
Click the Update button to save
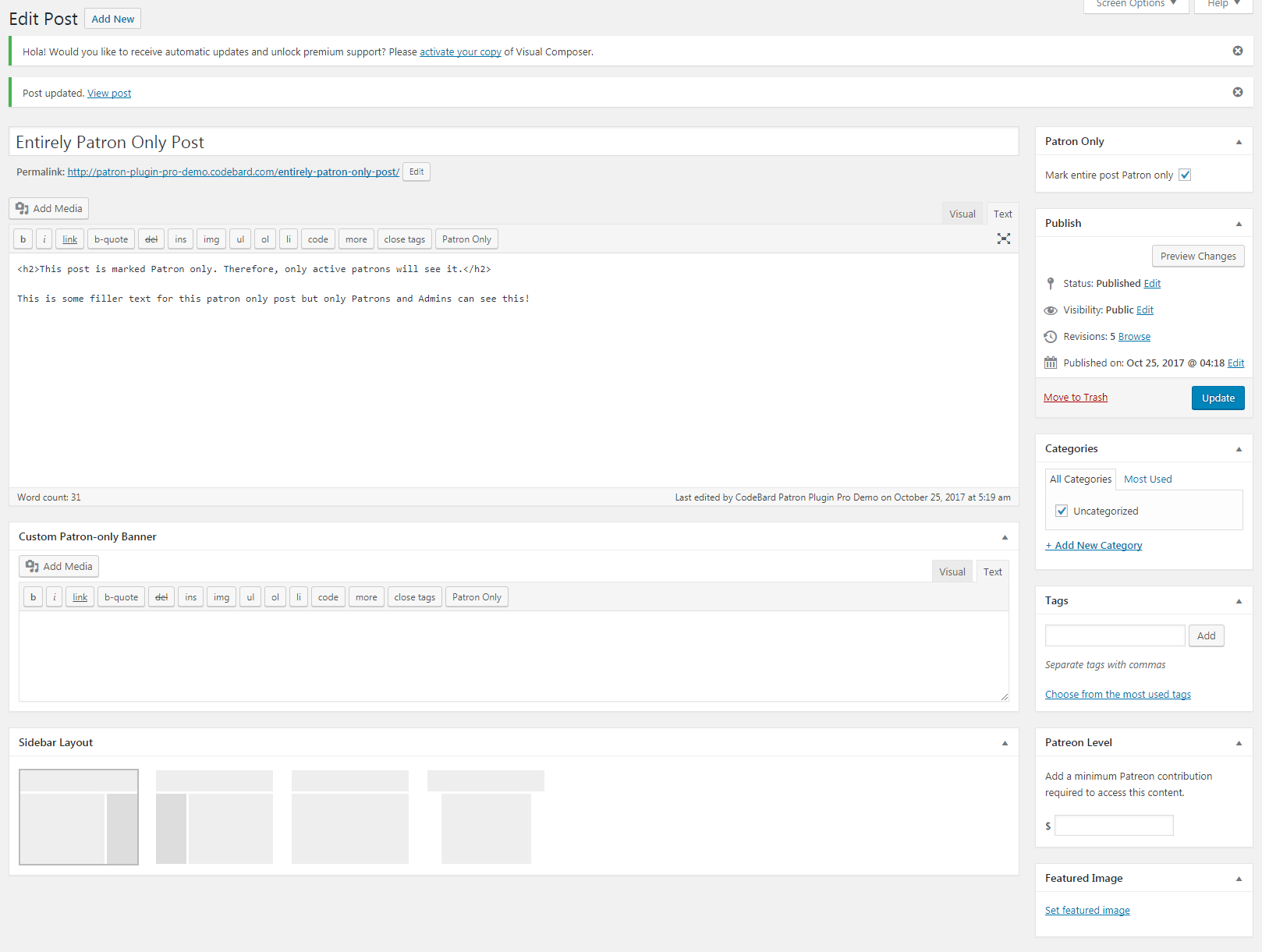click(1218, 398)
